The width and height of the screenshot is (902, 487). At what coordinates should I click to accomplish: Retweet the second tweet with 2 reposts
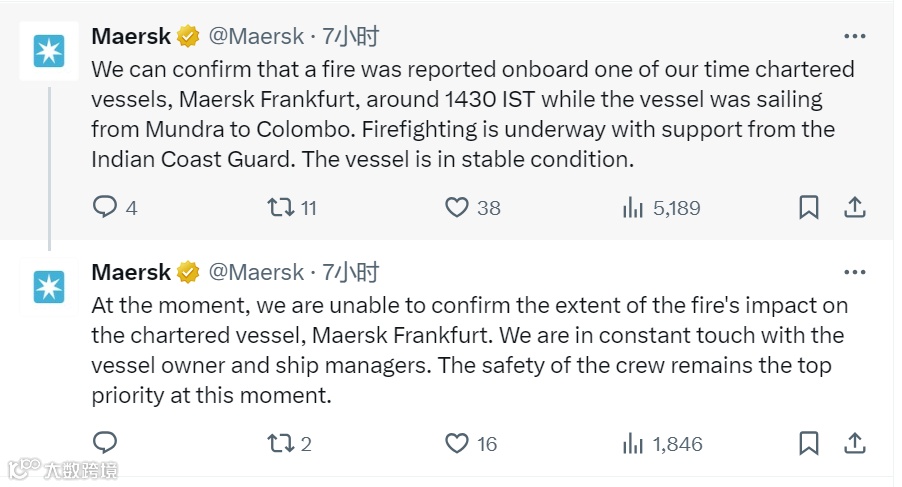281,443
